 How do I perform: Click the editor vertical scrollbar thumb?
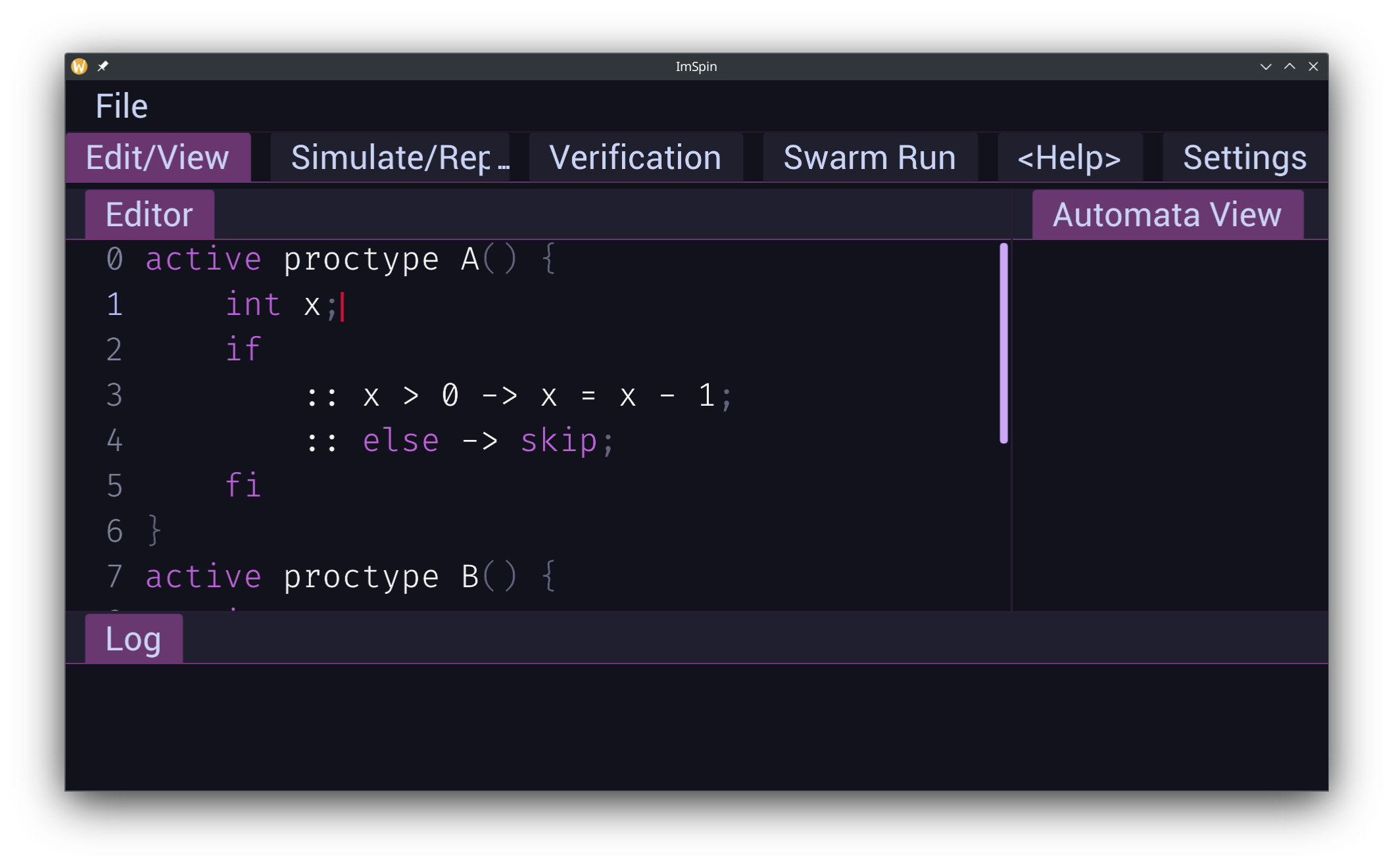tap(1003, 343)
